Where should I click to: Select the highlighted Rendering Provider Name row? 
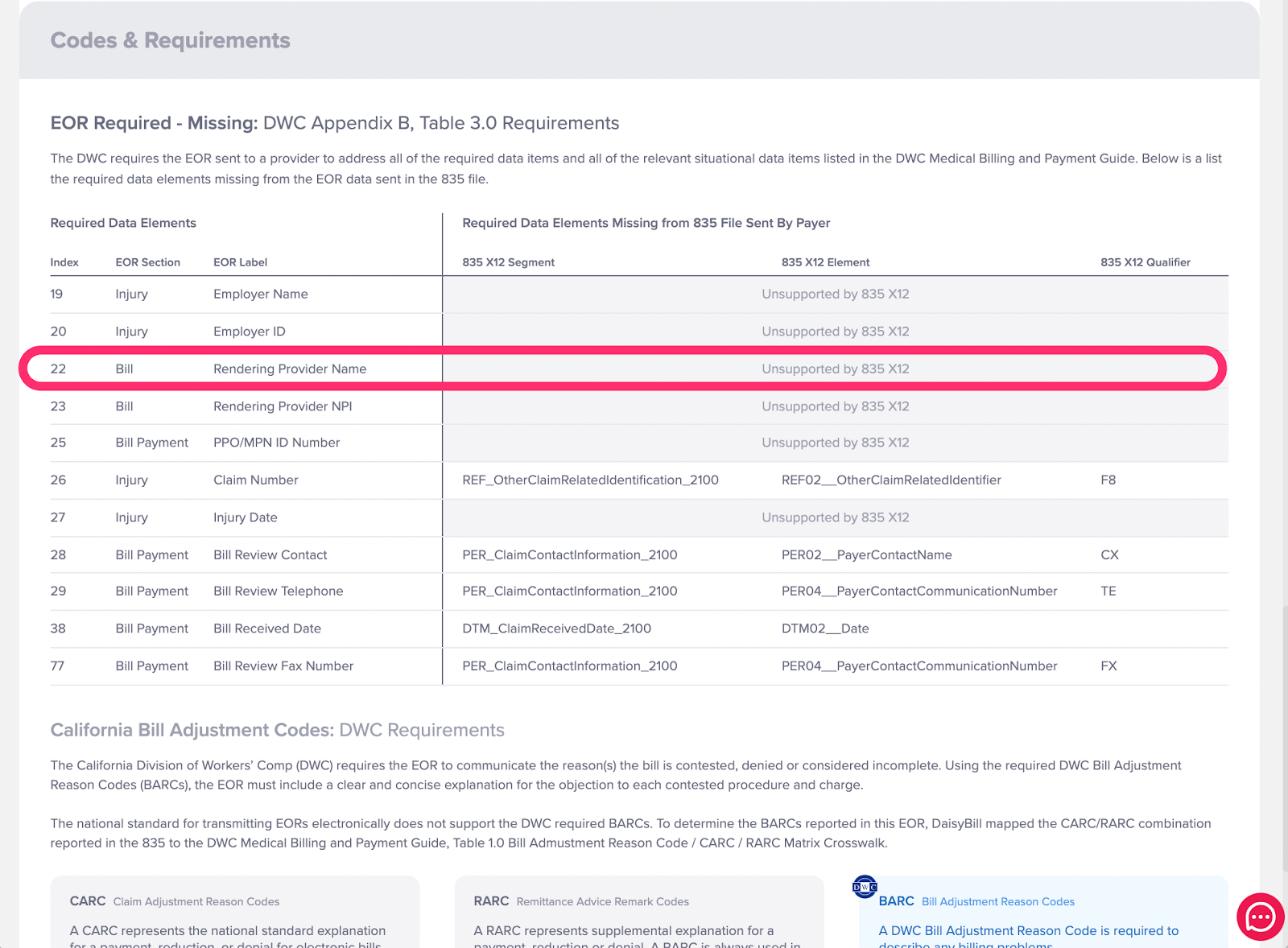point(290,369)
